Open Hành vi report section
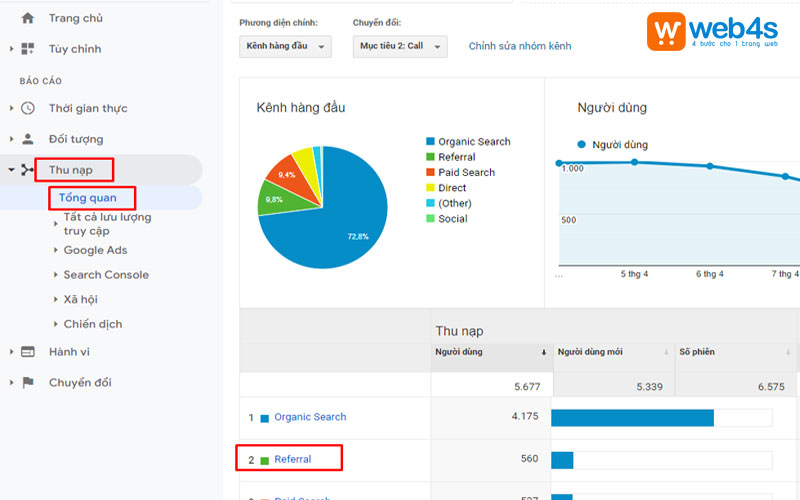This screenshot has width=800, height=500. (69, 352)
